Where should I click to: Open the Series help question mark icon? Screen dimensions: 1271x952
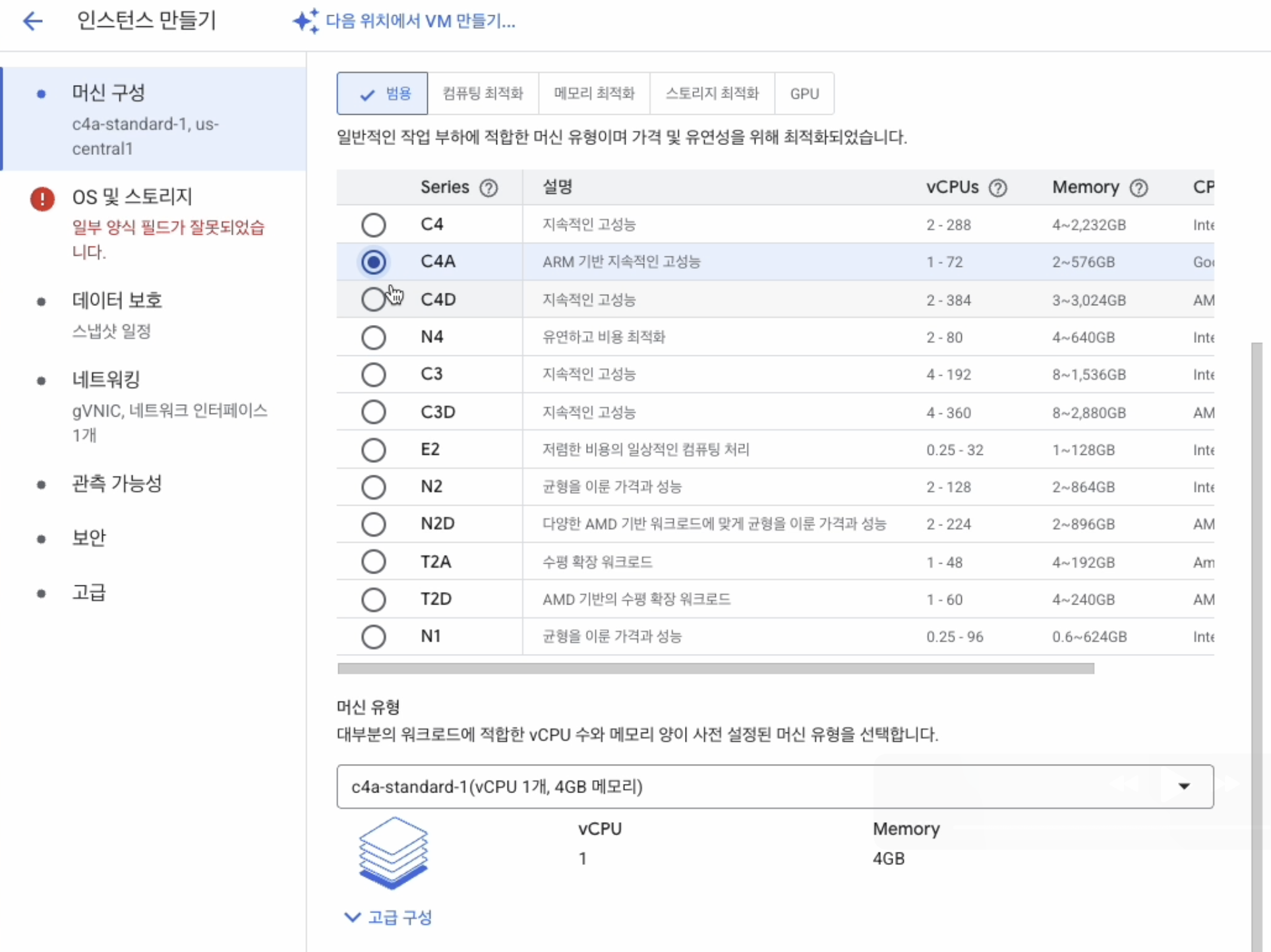pyautogui.click(x=488, y=188)
